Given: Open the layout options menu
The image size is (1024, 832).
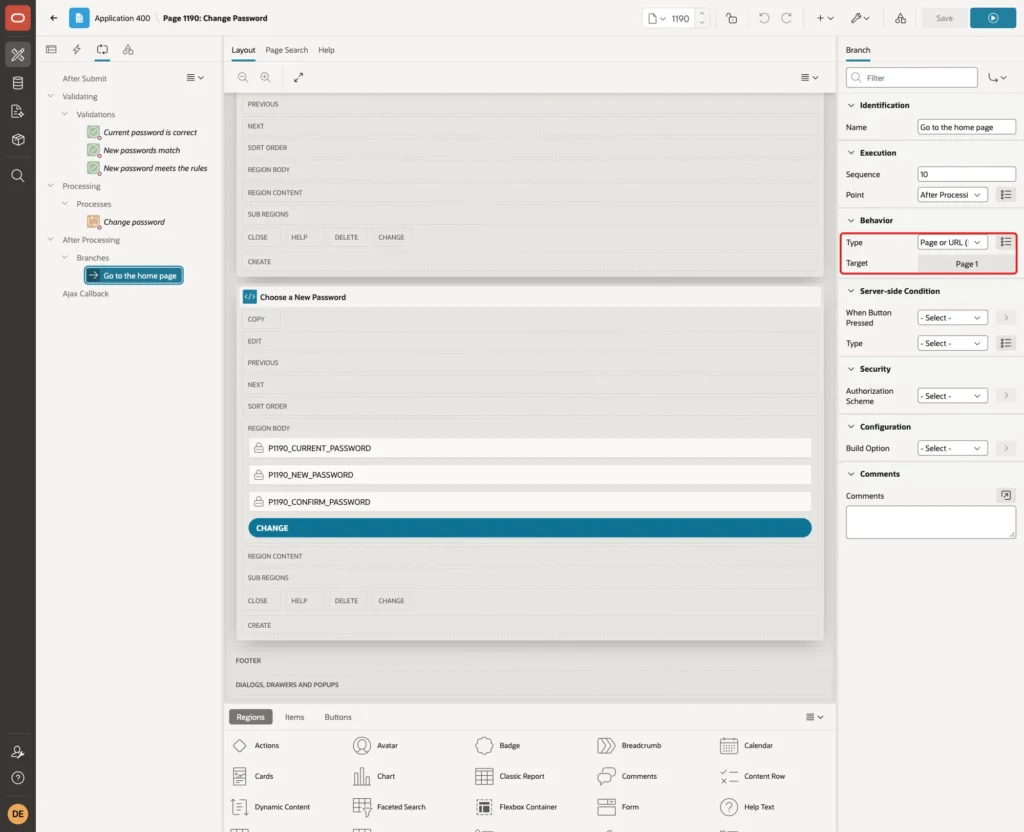Looking at the screenshot, I should click(809, 77).
